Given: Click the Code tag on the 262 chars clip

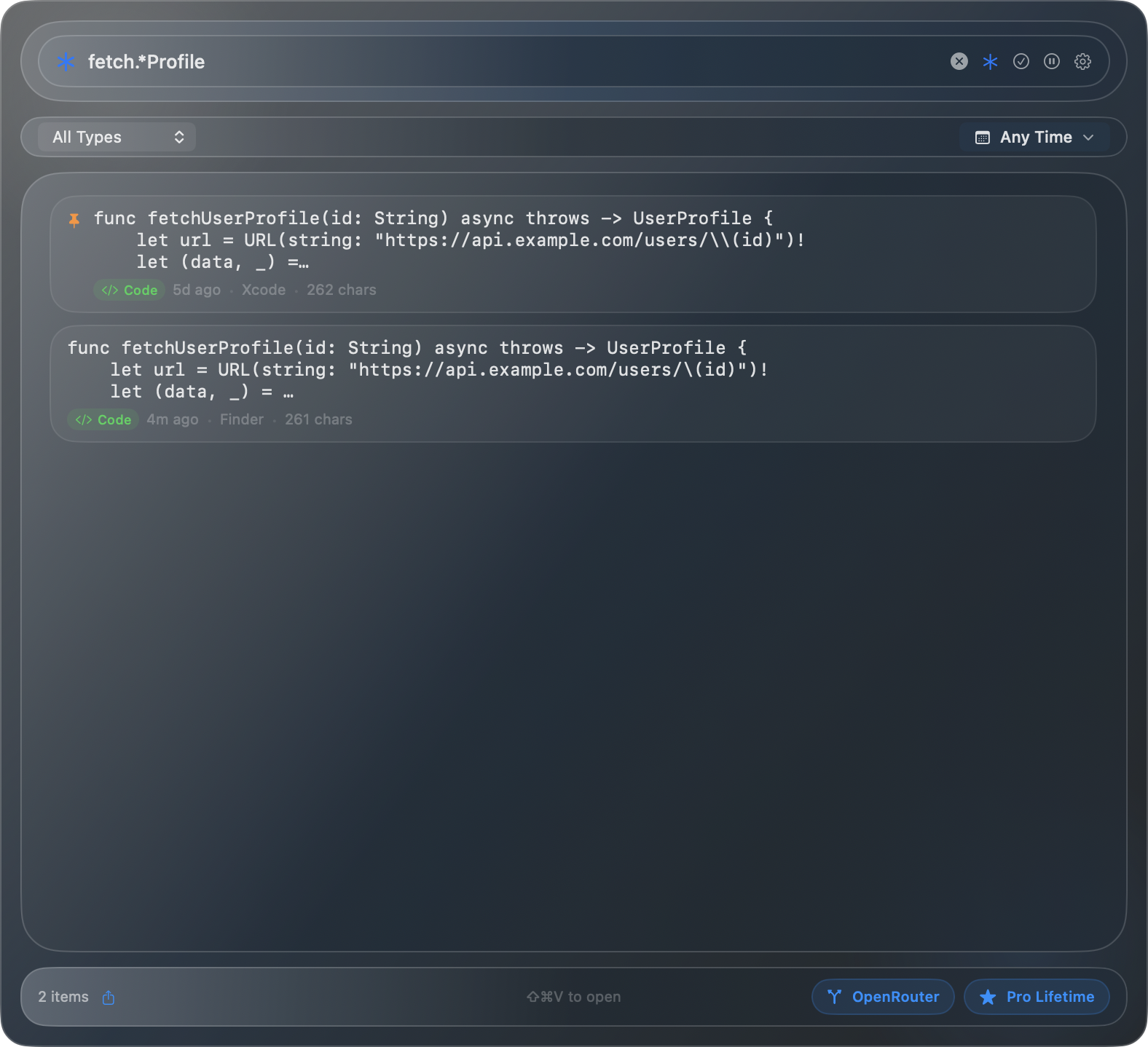Looking at the screenshot, I should (x=130, y=290).
